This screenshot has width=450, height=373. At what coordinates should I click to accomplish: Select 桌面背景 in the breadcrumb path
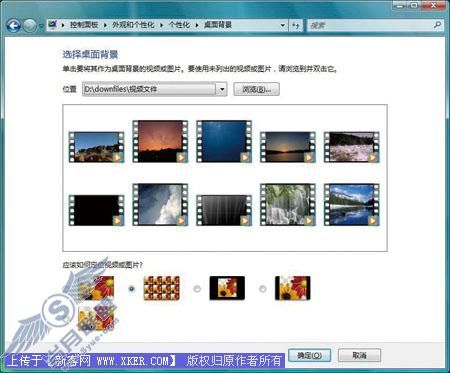click(218, 25)
